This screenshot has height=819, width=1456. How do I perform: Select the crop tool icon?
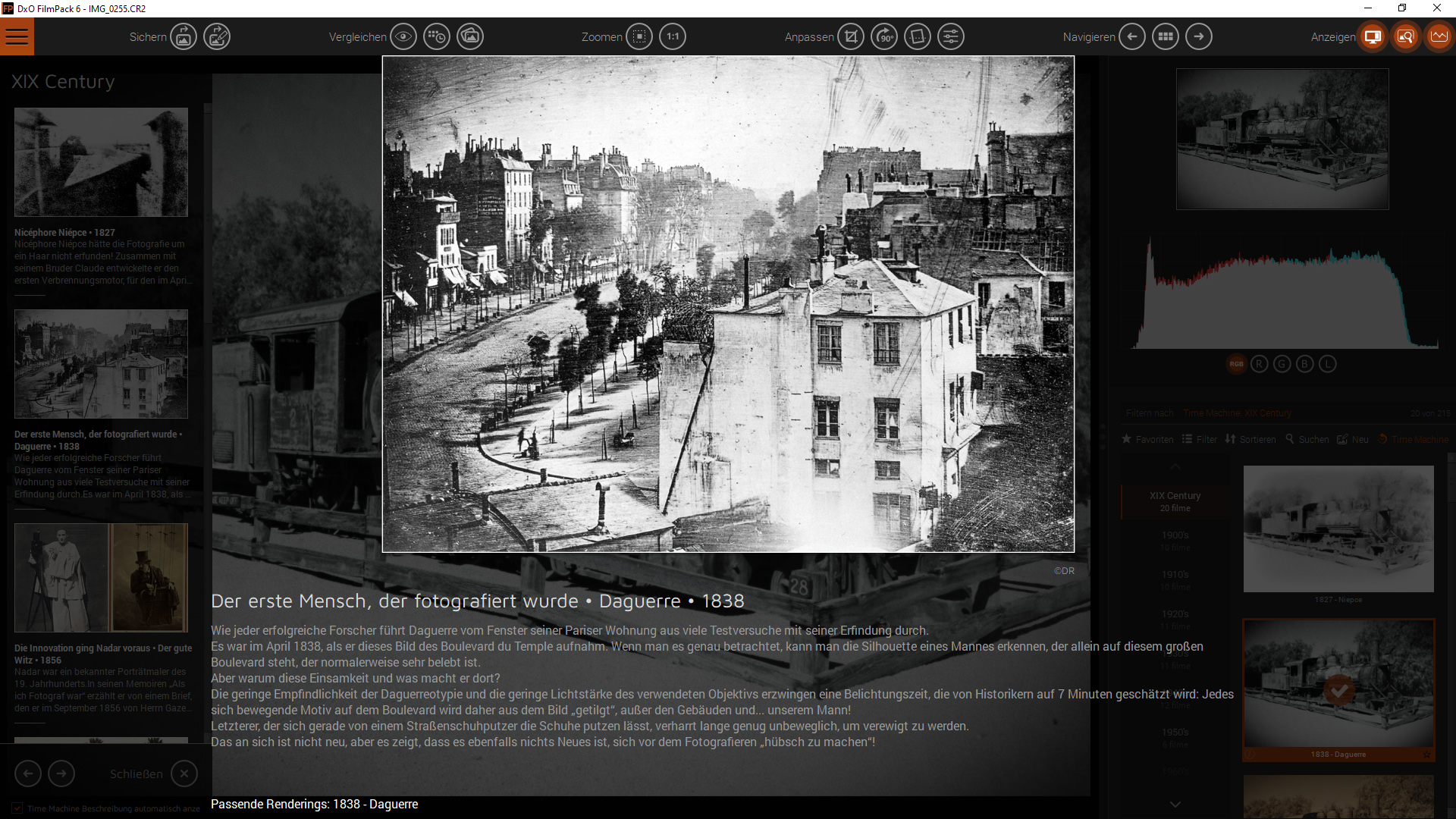[851, 36]
